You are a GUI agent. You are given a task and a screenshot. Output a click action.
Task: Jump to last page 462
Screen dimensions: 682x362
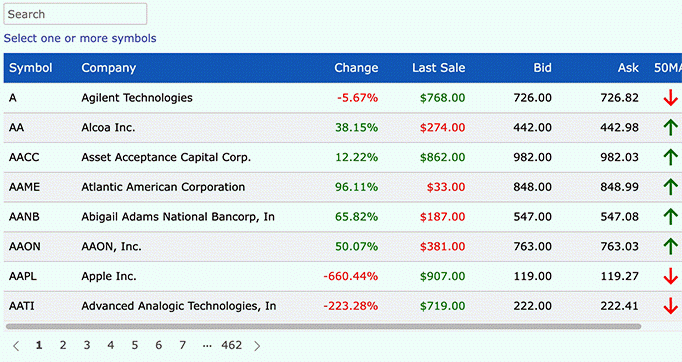231,345
